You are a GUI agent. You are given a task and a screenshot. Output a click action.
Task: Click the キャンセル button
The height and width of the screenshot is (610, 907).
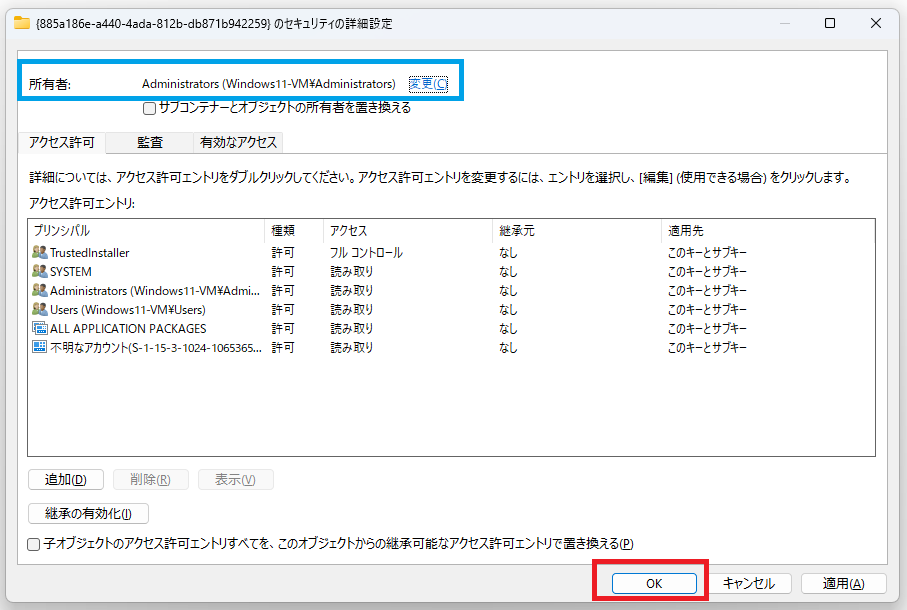tap(749, 583)
